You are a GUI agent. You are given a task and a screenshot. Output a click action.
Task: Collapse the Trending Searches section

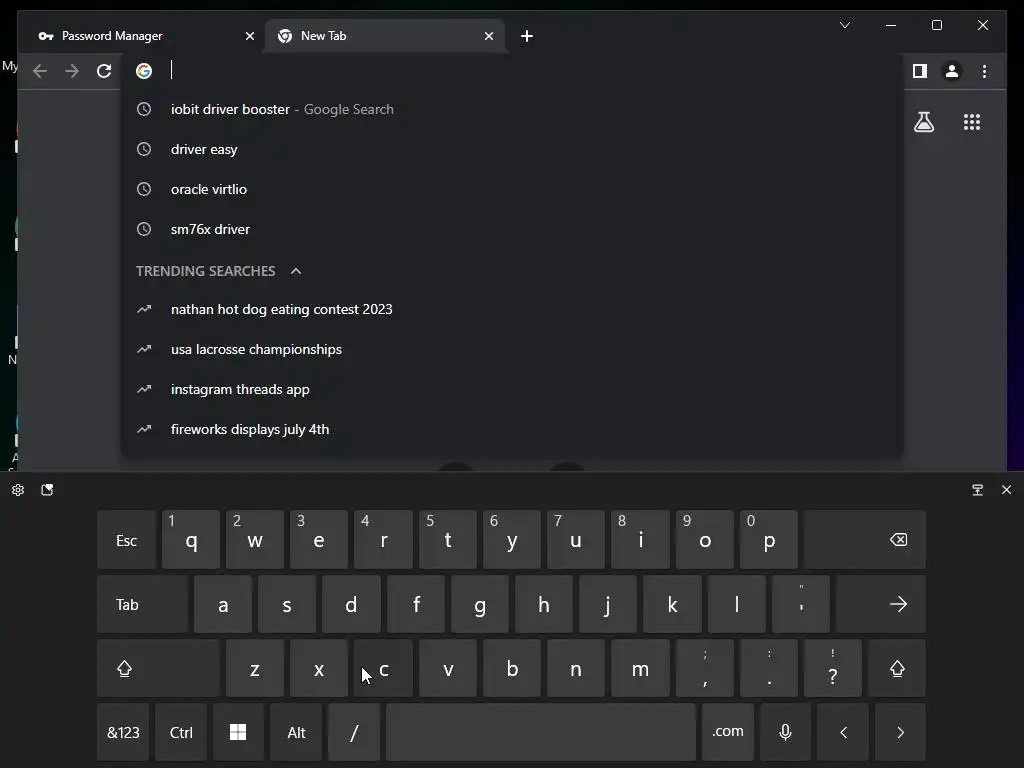pos(296,271)
